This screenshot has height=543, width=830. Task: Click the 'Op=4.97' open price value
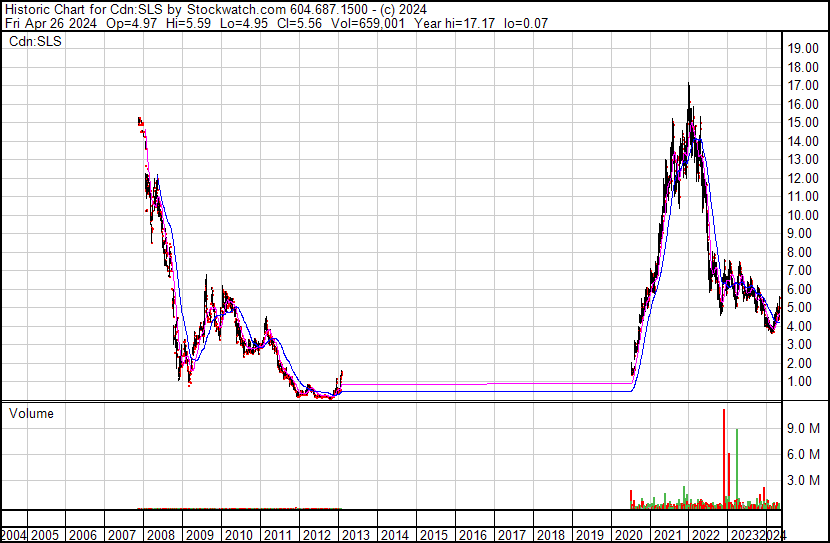point(131,23)
